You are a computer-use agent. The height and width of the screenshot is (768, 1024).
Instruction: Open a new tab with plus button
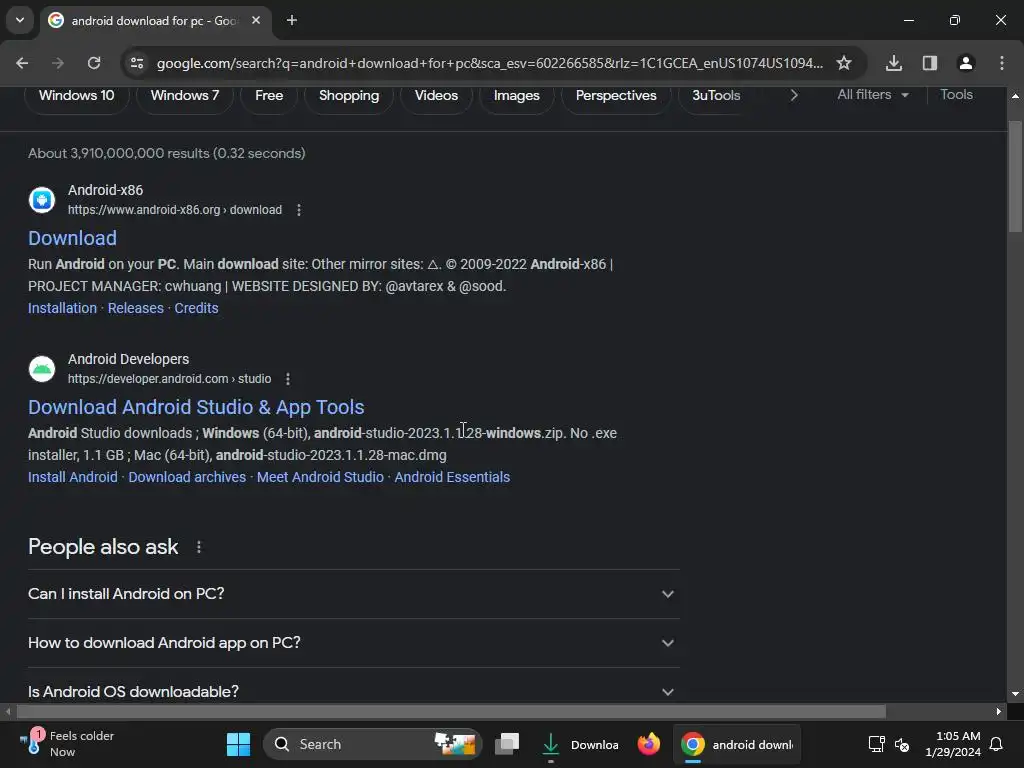tap(292, 20)
